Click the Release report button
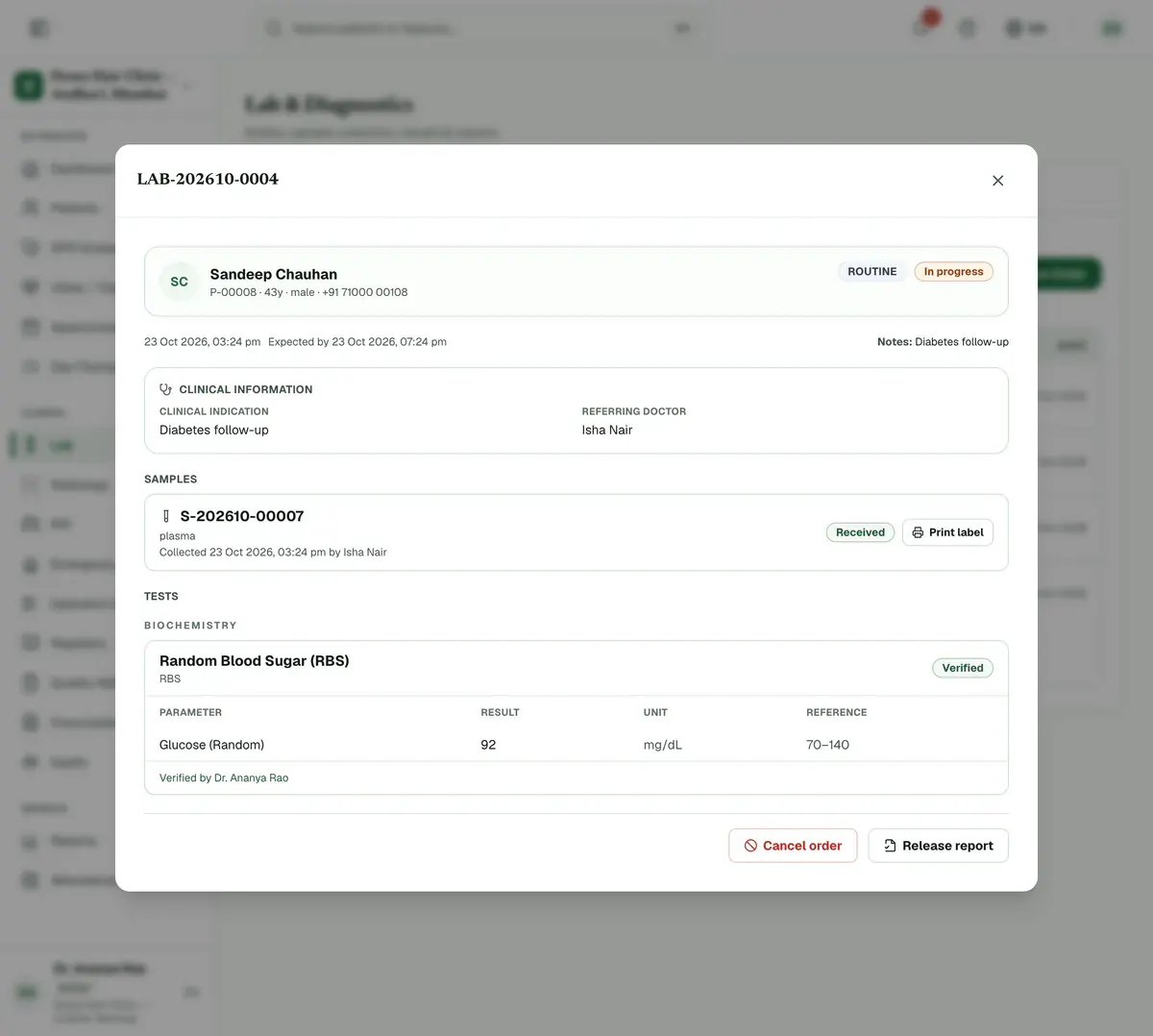1153x1036 pixels. click(938, 846)
